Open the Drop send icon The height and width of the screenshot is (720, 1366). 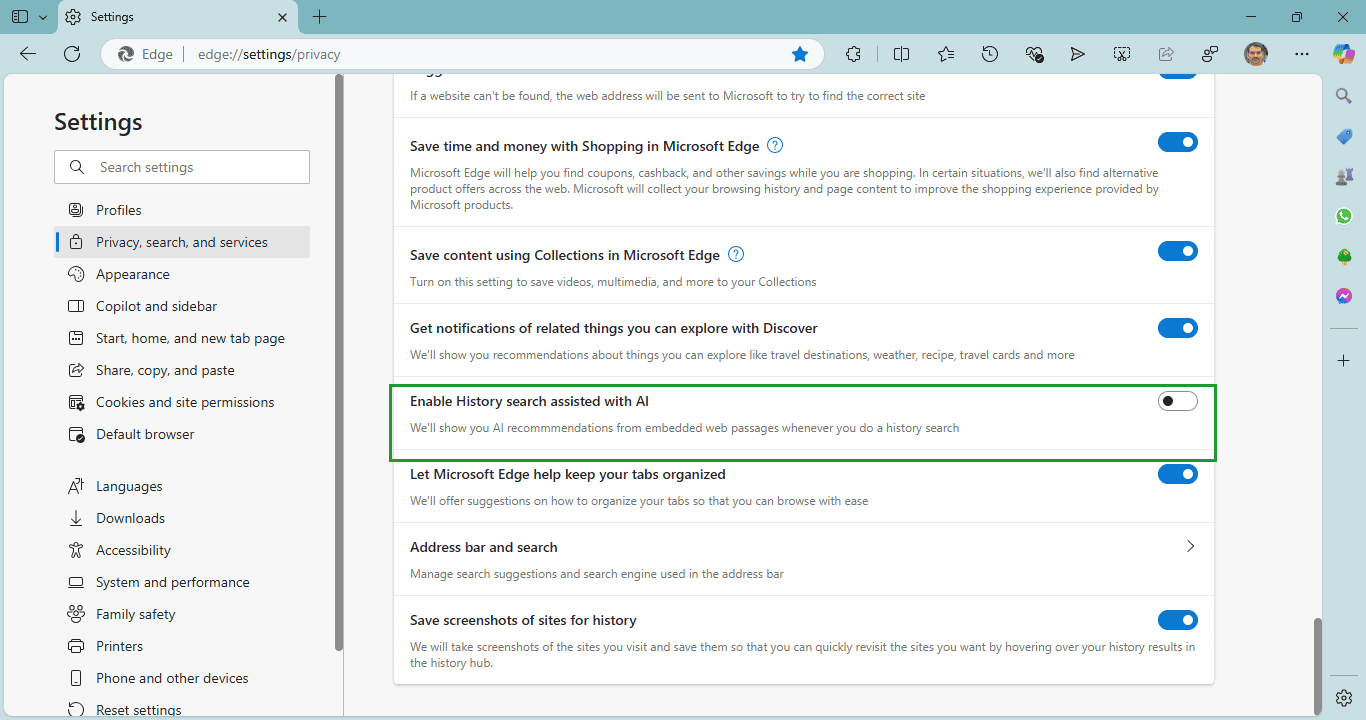[x=1077, y=54]
